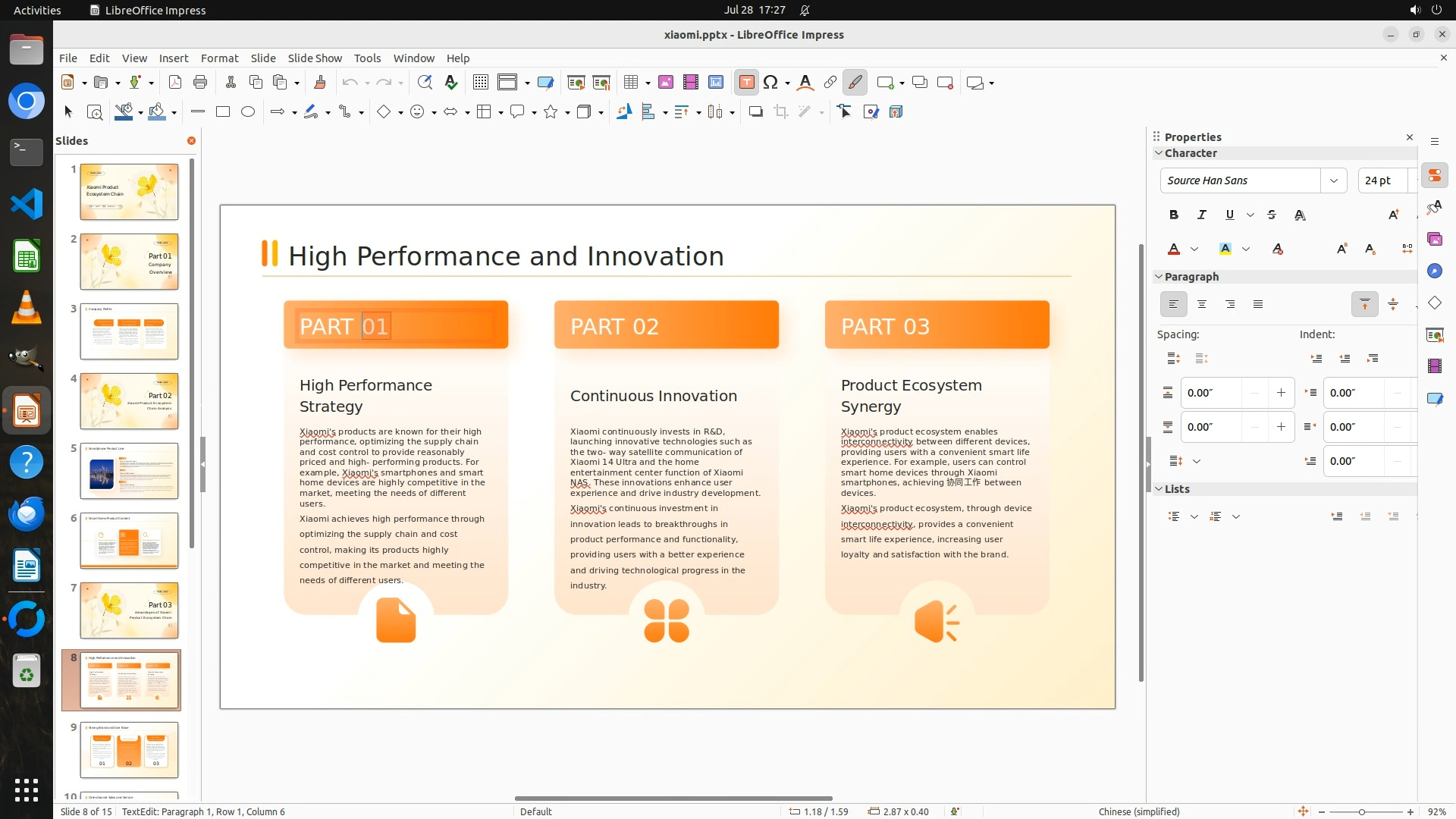Toggle Italic text formatting
Screen dimensions: 1456x819
point(1201,215)
